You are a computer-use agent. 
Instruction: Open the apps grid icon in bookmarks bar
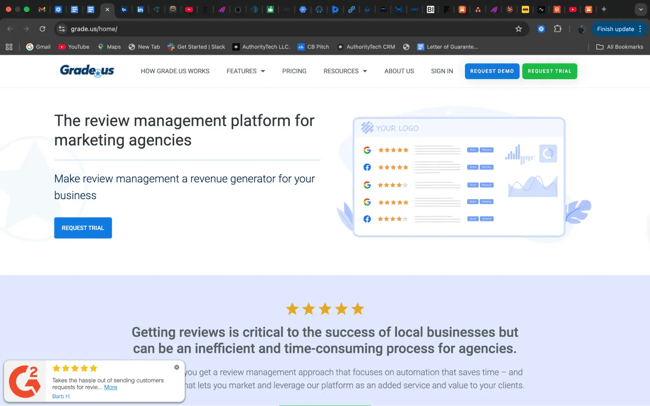point(9,47)
